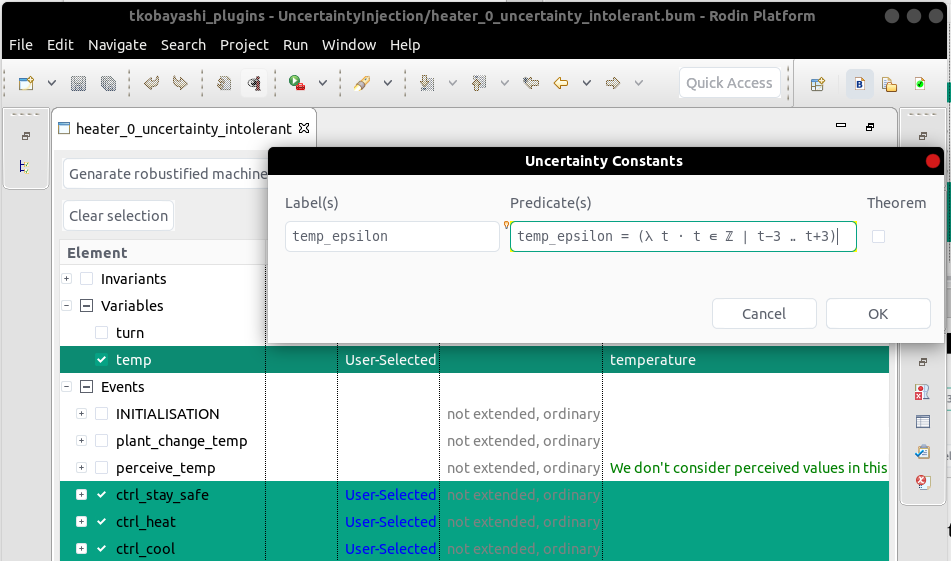Click the Save All toolbar icon
The width and height of the screenshot is (951, 561).
[109, 83]
